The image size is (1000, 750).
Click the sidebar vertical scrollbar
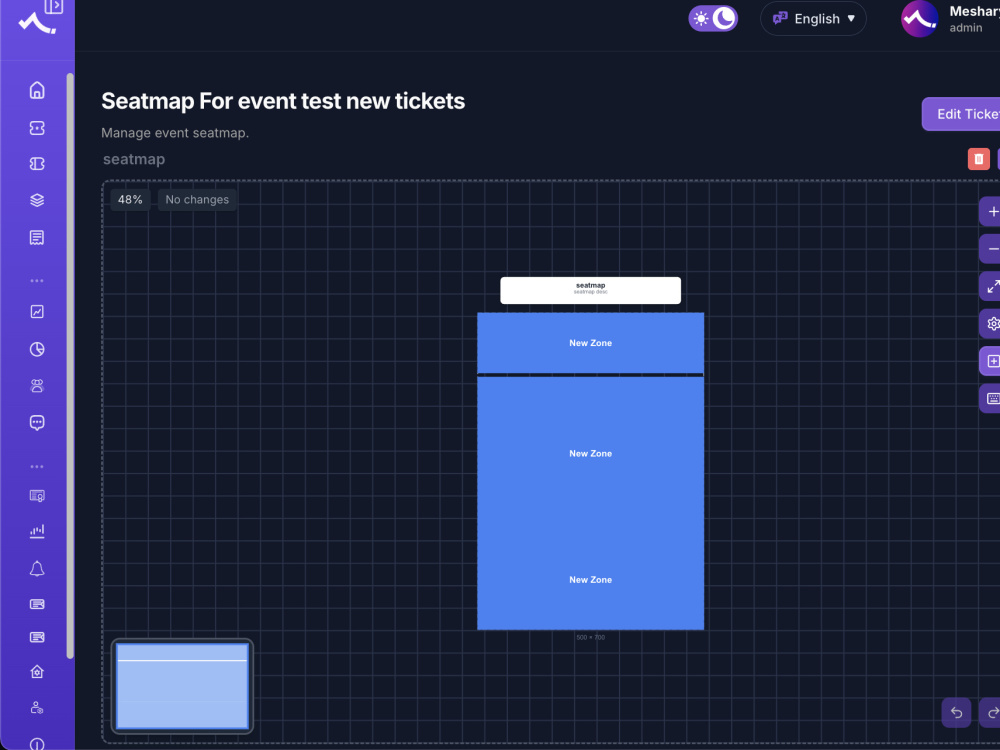pos(70,365)
